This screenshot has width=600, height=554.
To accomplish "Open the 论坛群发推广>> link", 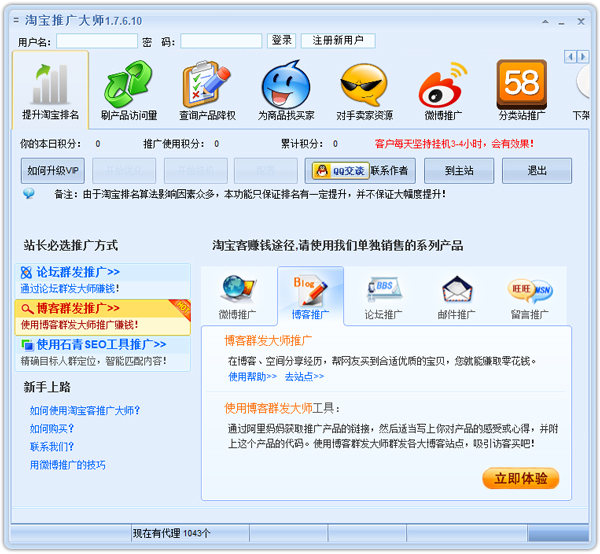I will point(78,272).
